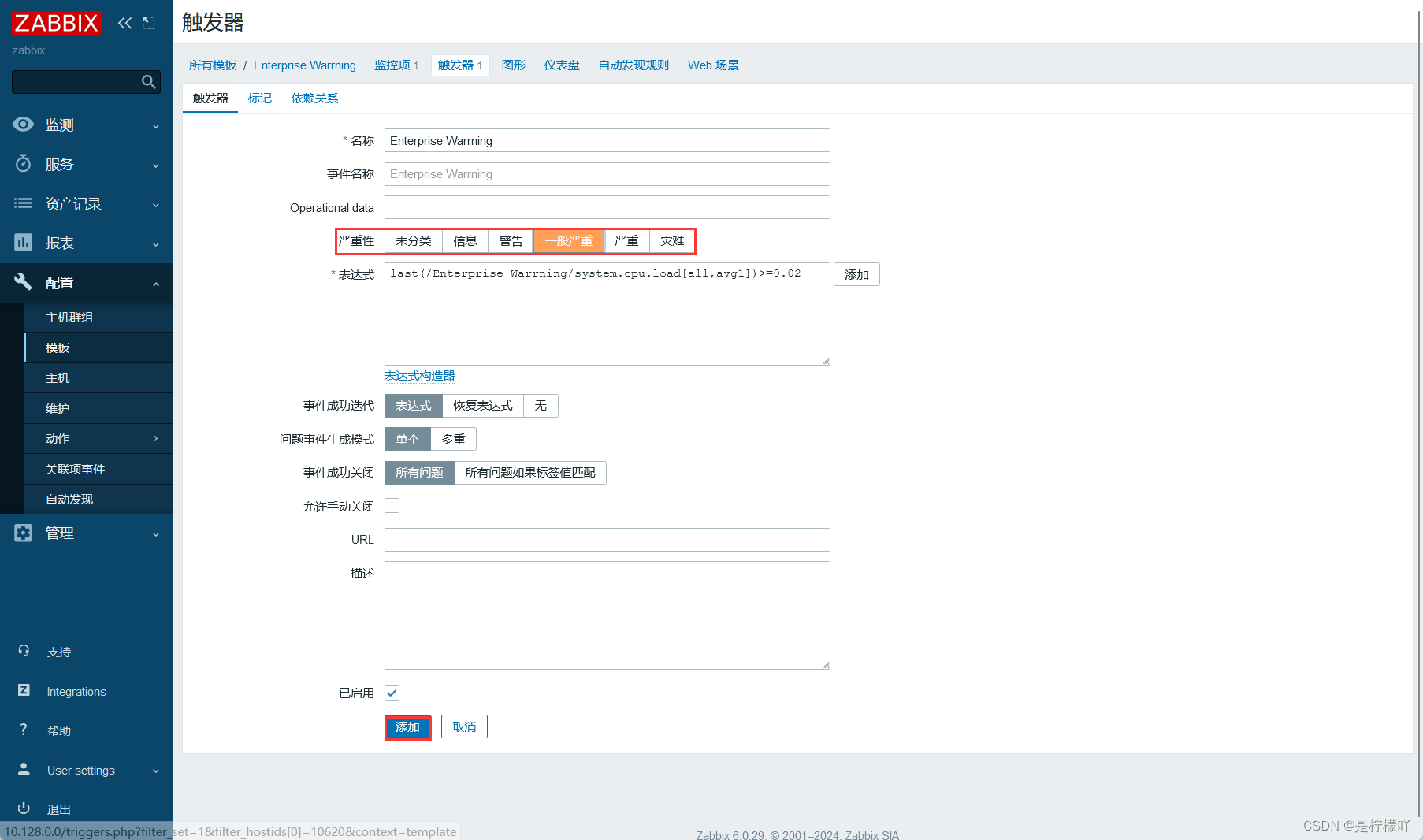
Task: Open the 自动发现规则 tab
Action: point(633,65)
